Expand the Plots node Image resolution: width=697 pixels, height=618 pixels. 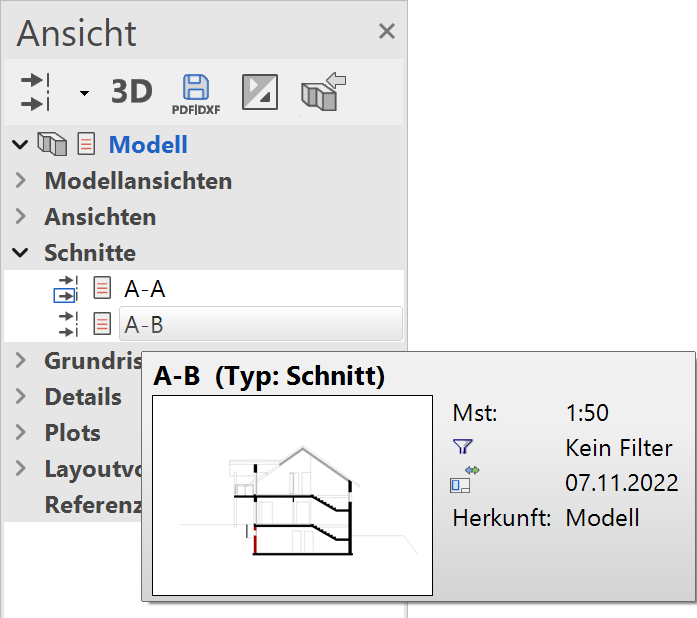click(20, 433)
